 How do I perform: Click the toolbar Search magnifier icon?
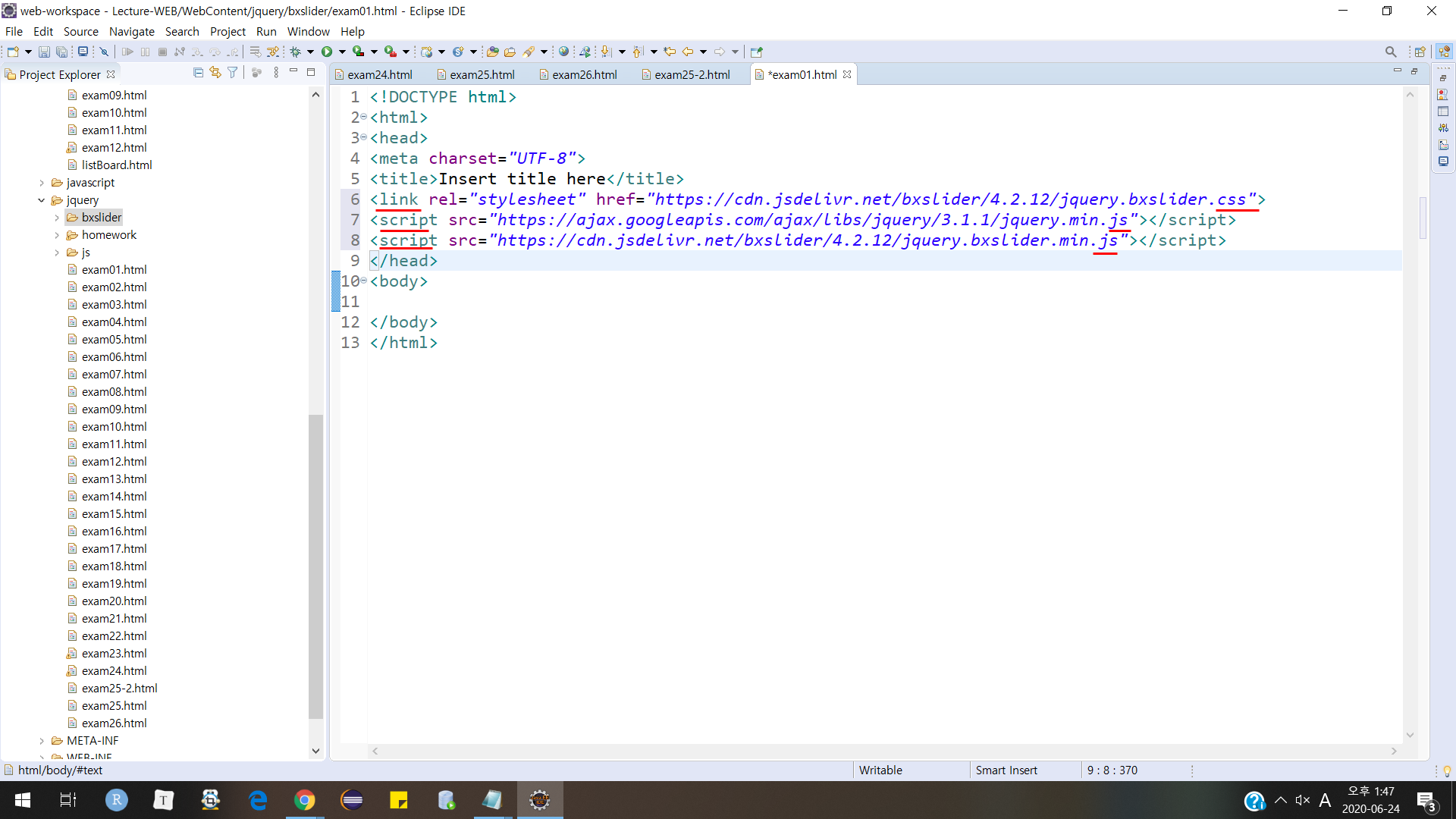click(1390, 52)
